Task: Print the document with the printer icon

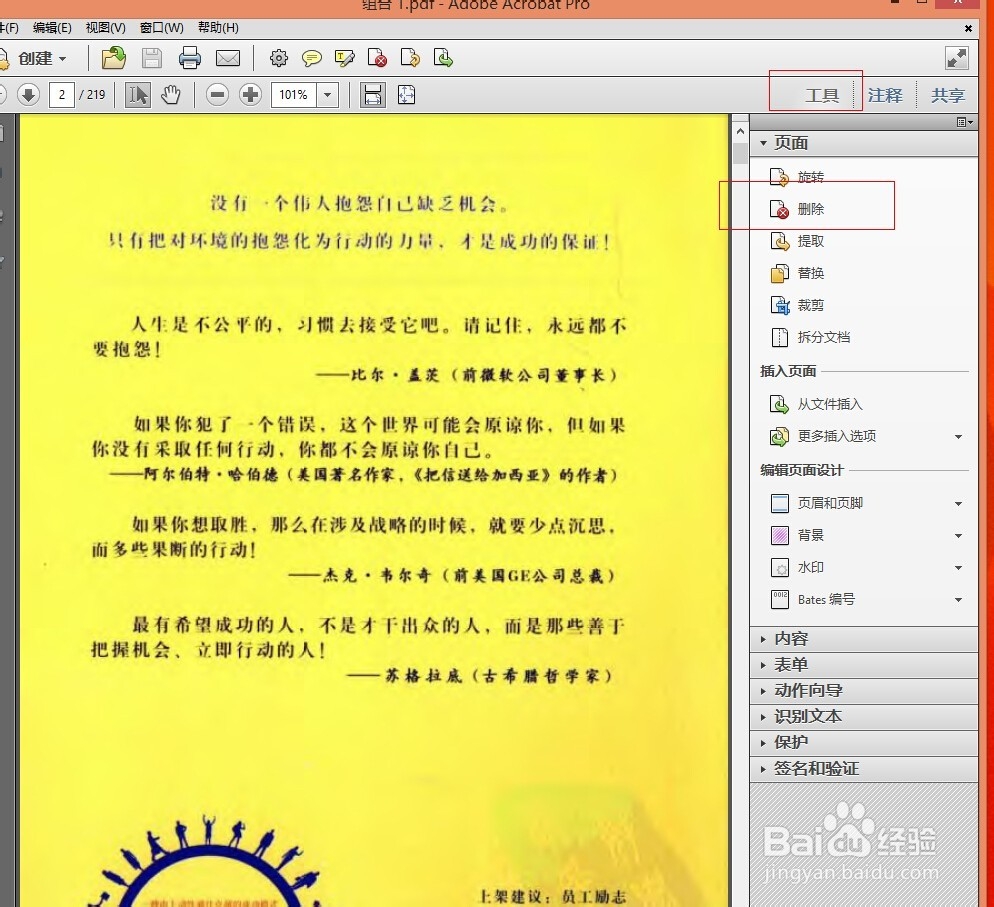Action: (190, 58)
